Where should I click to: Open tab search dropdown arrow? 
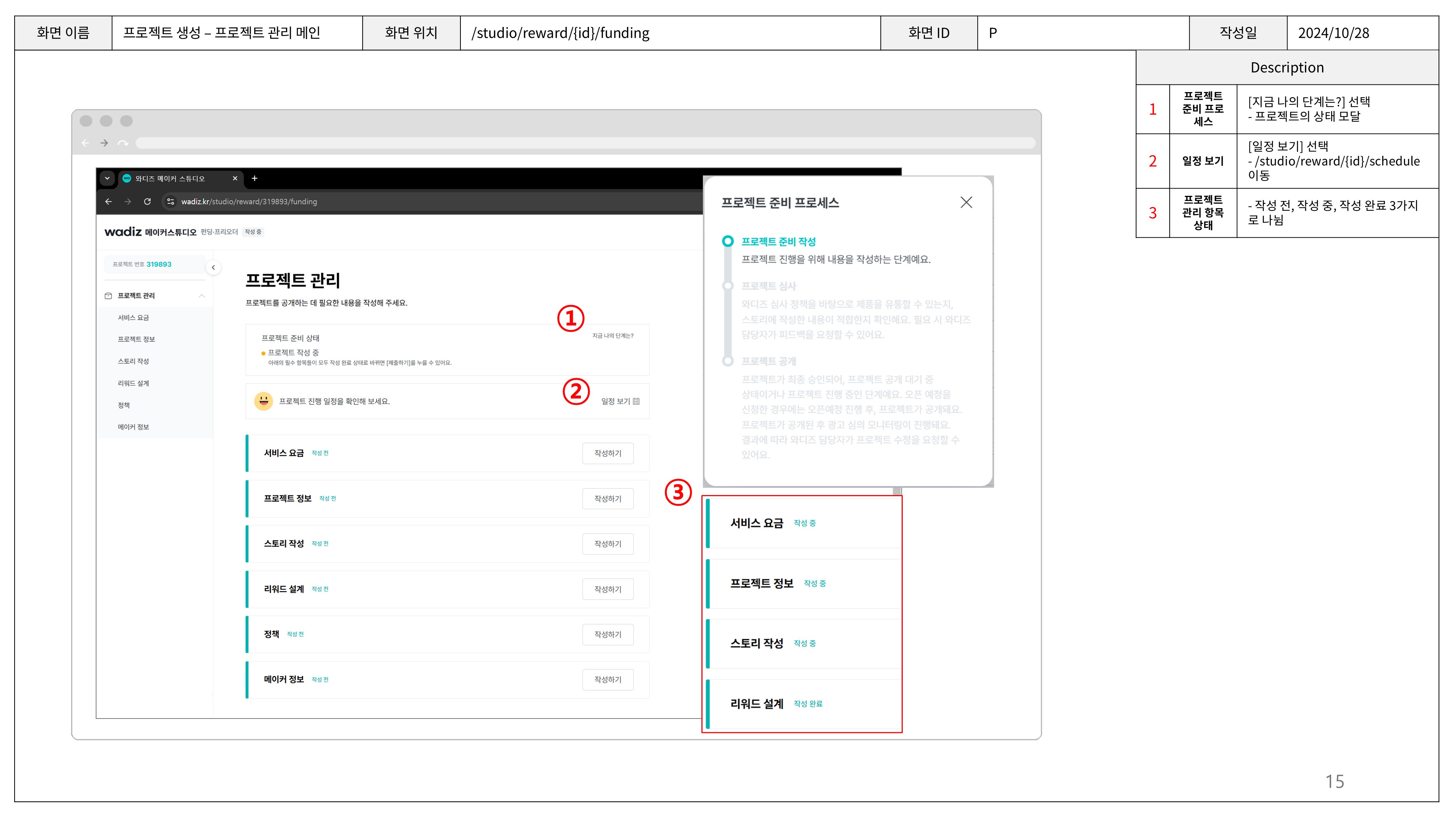pos(107,179)
